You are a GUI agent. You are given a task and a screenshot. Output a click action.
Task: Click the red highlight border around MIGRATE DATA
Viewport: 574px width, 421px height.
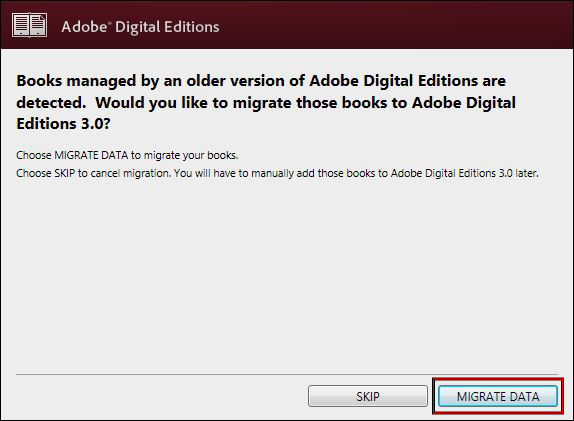pyautogui.click(x=498, y=379)
